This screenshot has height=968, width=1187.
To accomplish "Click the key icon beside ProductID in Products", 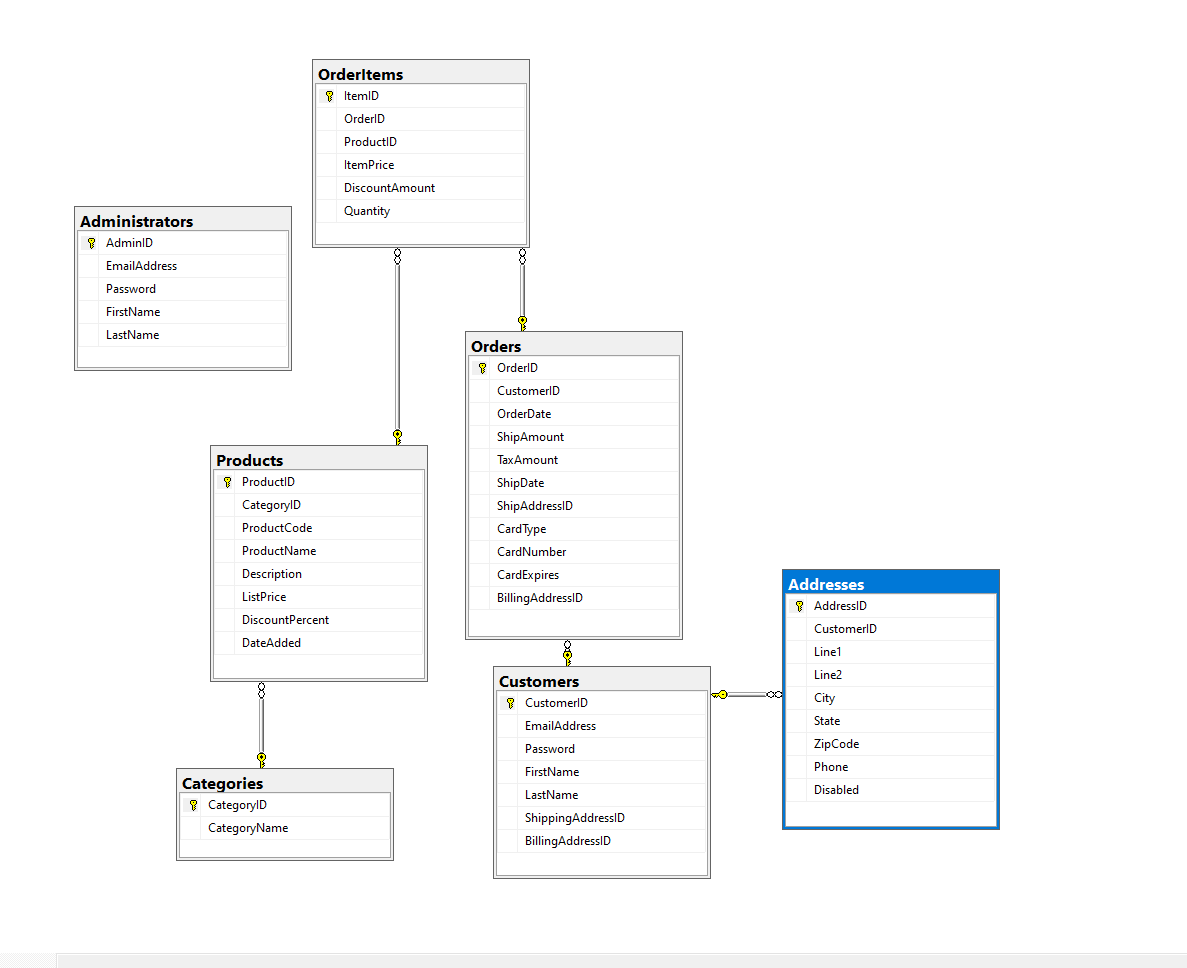I will [x=227, y=481].
